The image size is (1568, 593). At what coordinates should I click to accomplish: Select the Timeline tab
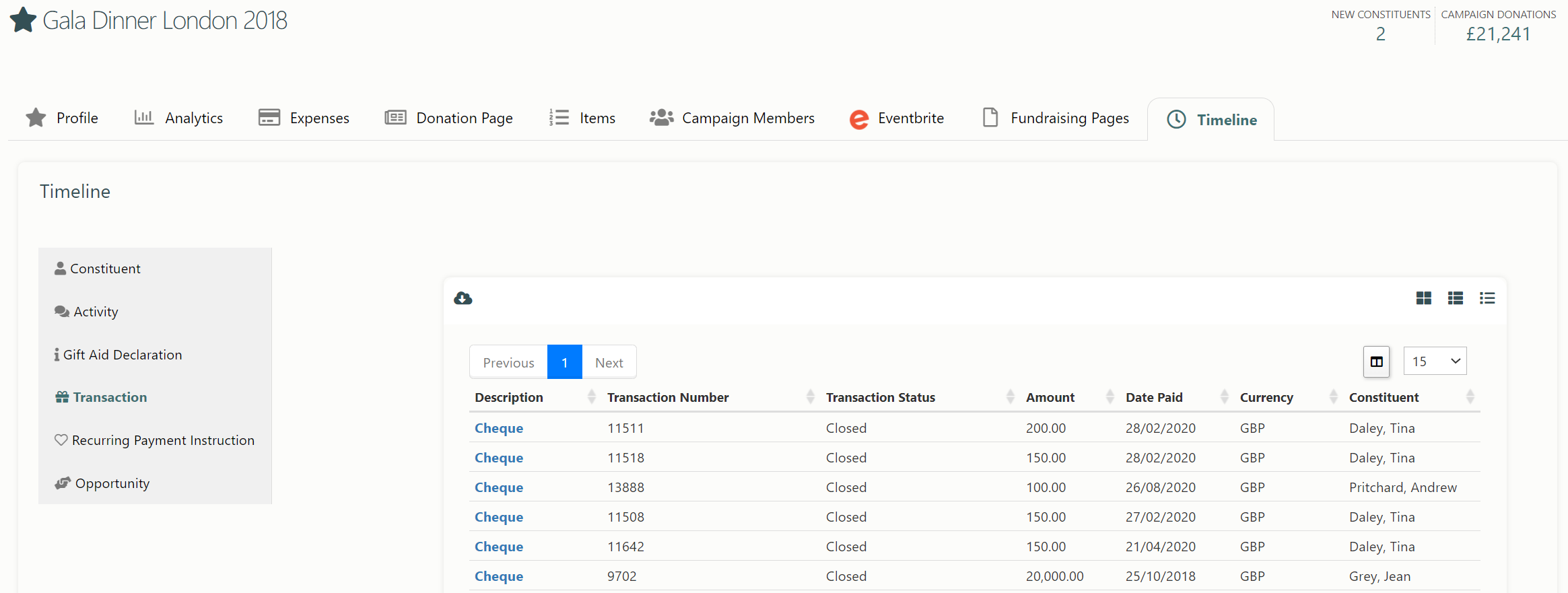pyautogui.click(x=1211, y=120)
